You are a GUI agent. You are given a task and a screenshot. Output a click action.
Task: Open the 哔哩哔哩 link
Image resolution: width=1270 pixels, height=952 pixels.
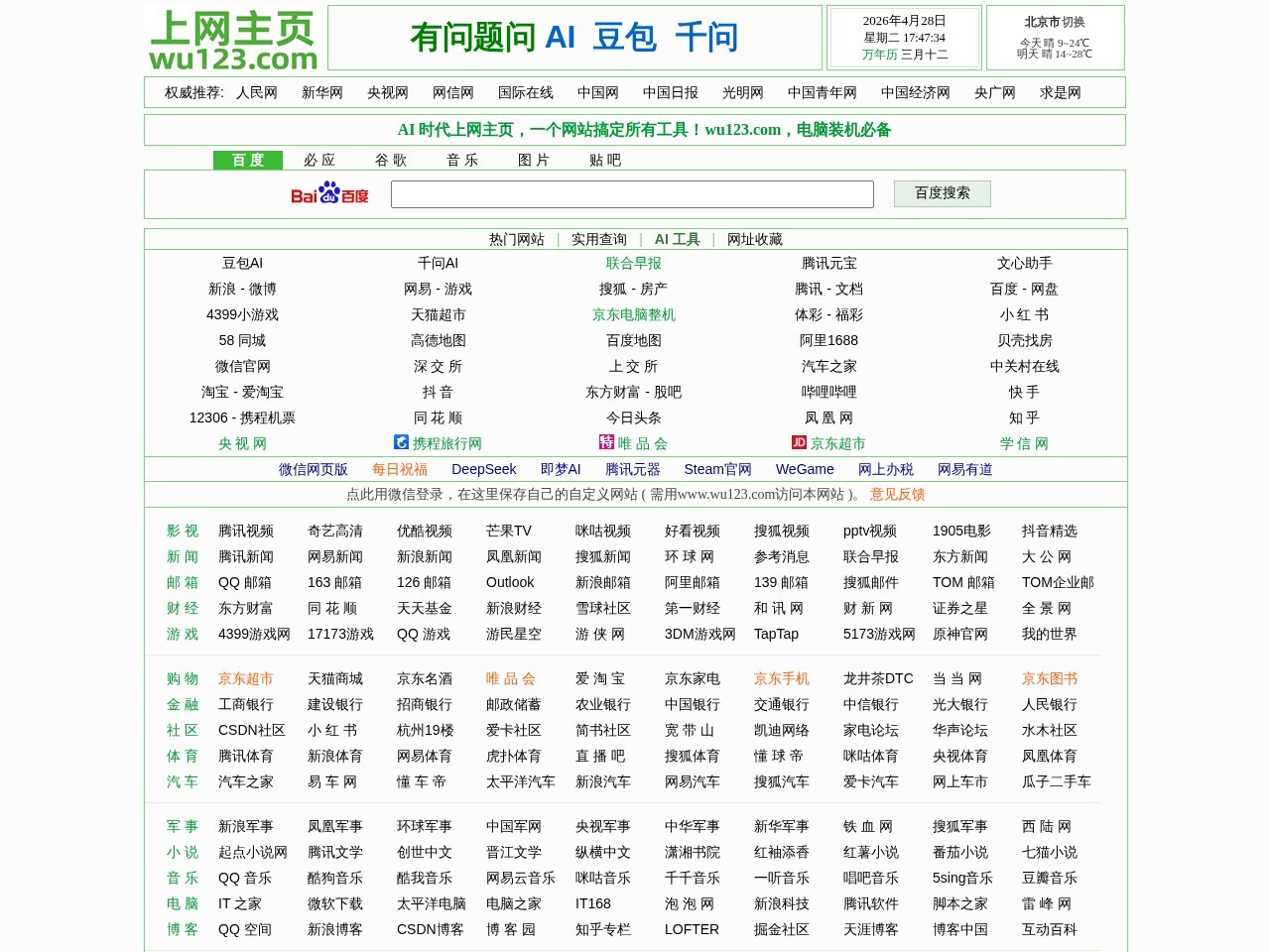click(829, 392)
